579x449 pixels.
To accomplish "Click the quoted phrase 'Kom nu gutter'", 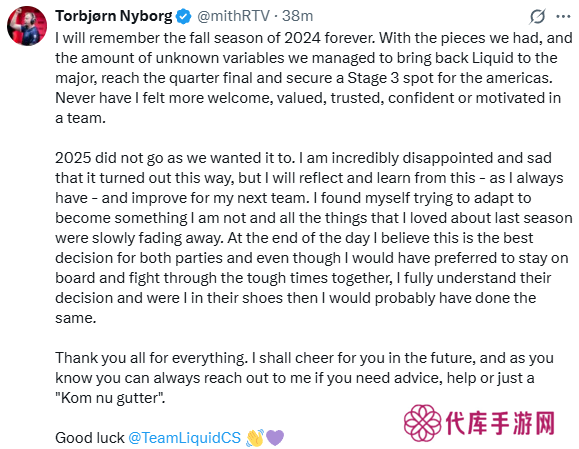I will point(110,398).
